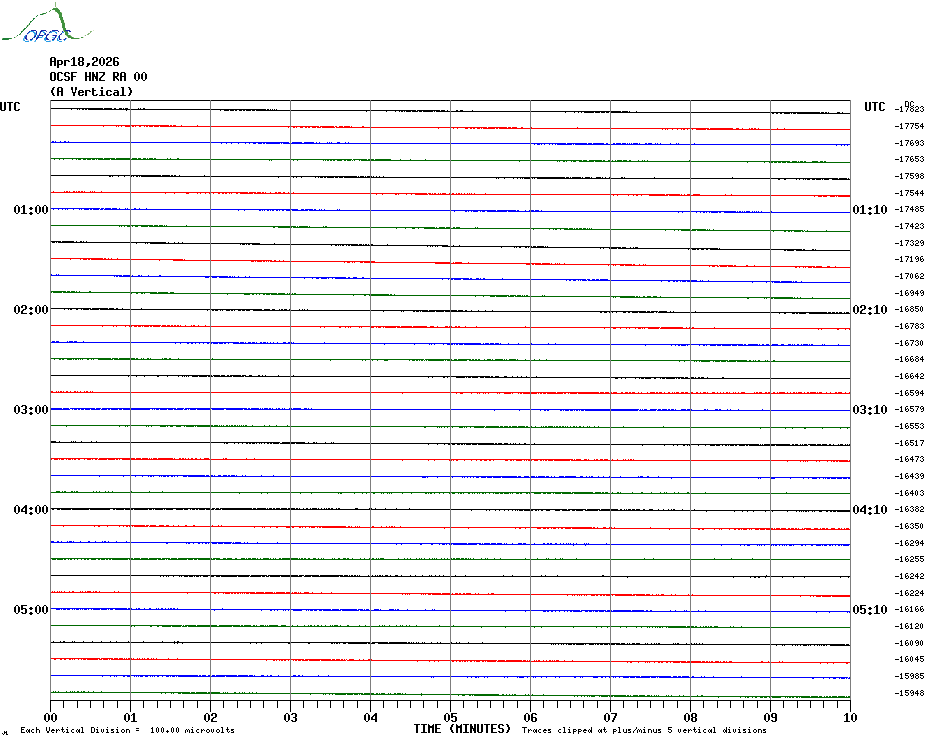This screenshot has height=744, width=930.
Task: Click the 01:00 time label on left
Action: coord(31,209)
